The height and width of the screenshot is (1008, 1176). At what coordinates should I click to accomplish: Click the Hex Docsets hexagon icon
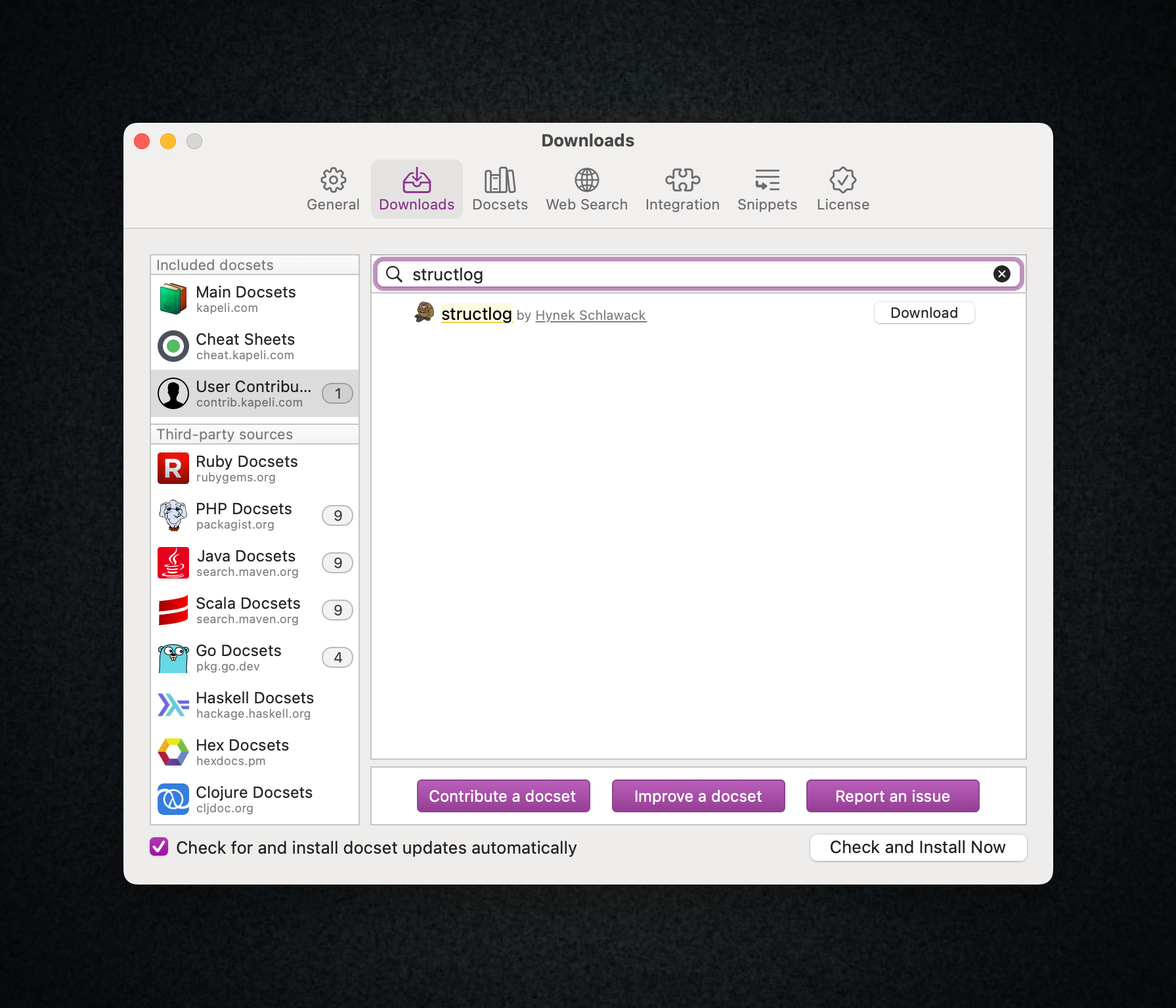(173, 752)
